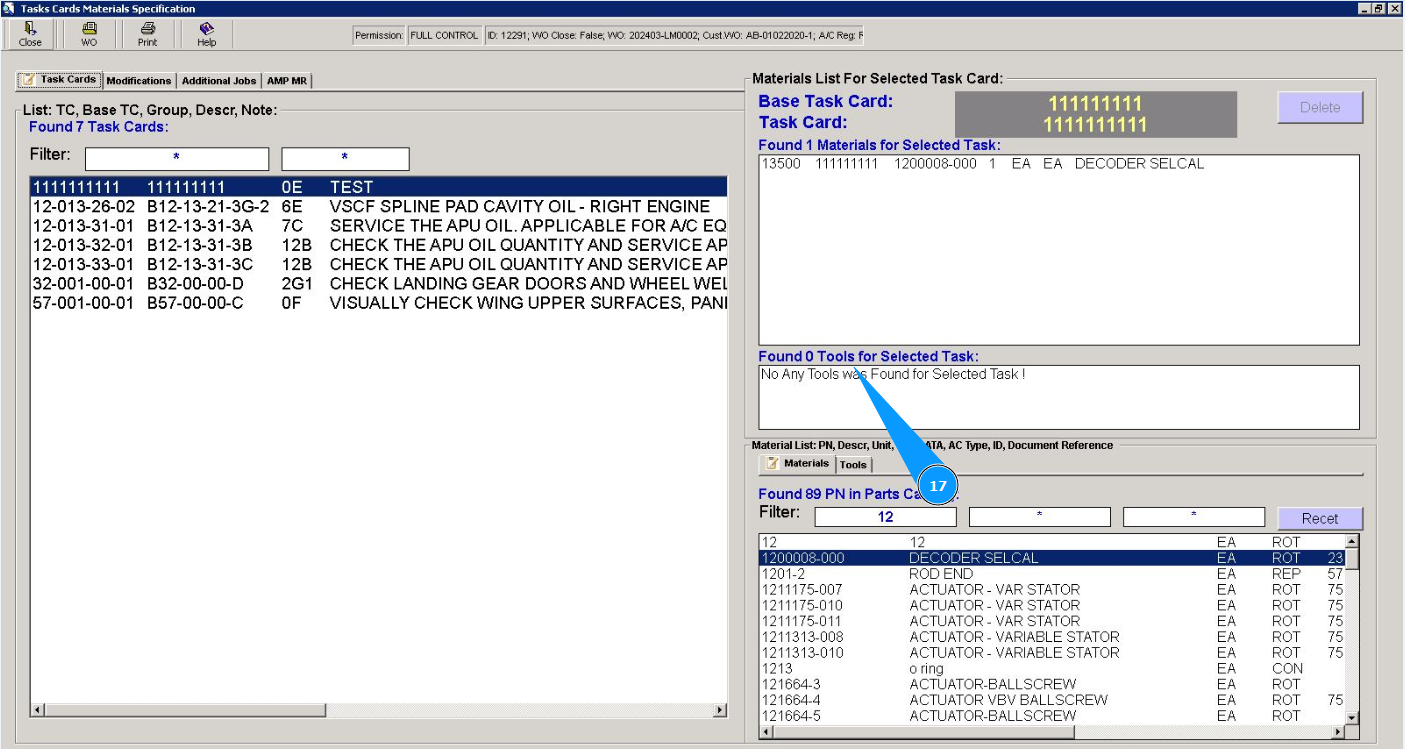
Task: Click the Recet button
Action: [x=1320, y=518]
